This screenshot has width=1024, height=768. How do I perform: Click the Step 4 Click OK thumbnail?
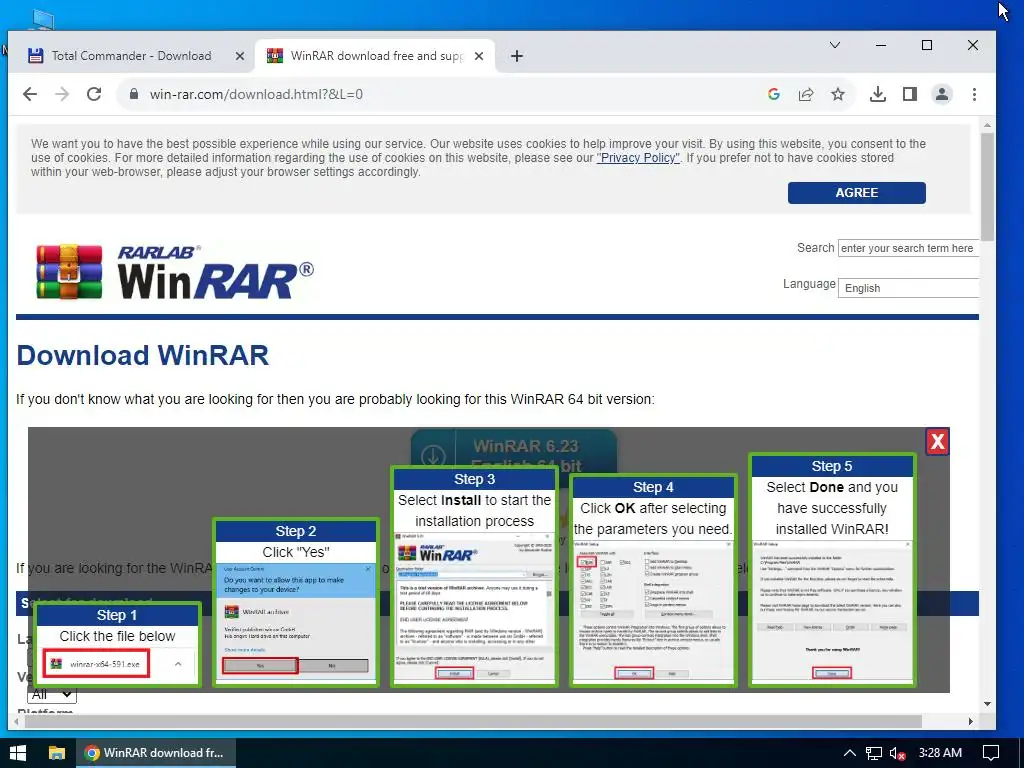pos(653,580)
